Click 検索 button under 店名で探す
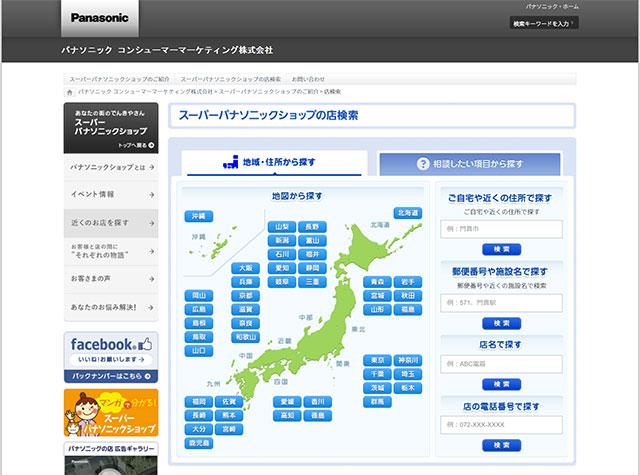This screenshot has width=640, height=475. point(502,384)
